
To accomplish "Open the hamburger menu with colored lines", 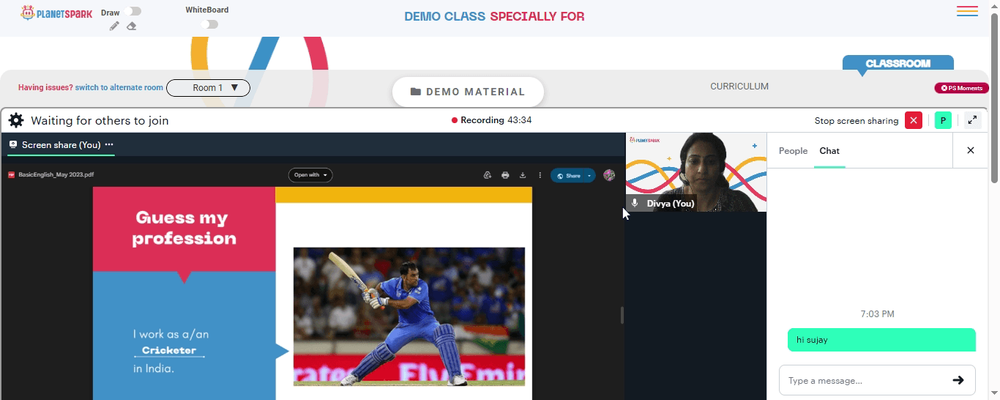I will coord(967,11).
